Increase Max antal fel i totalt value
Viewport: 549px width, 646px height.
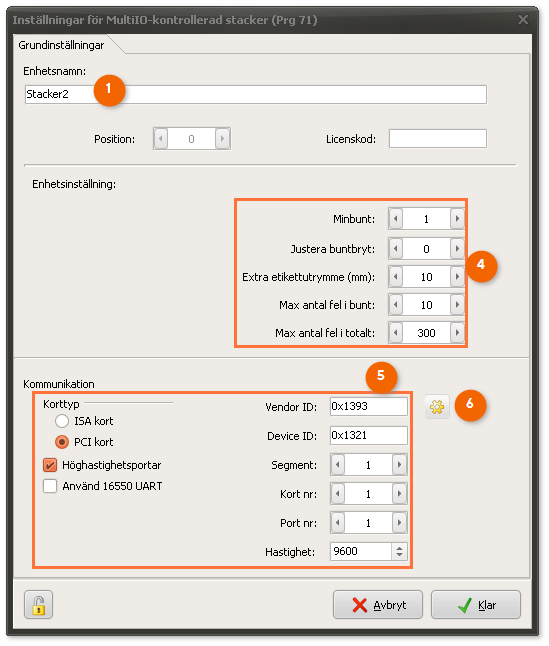coord(457,332)
